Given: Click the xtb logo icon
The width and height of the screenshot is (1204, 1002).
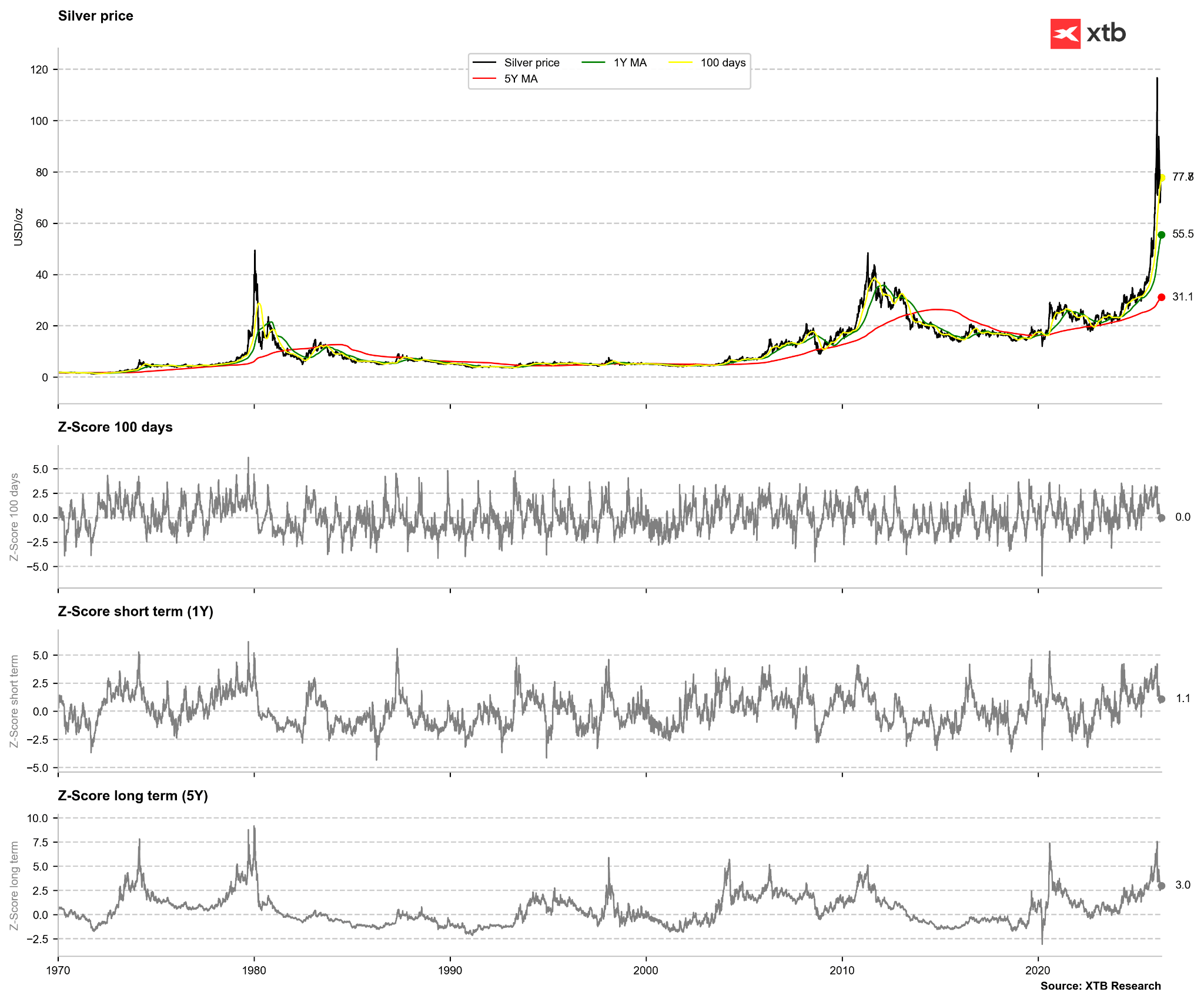Looking at the screenshot, I should click(x=1065, y=34).
